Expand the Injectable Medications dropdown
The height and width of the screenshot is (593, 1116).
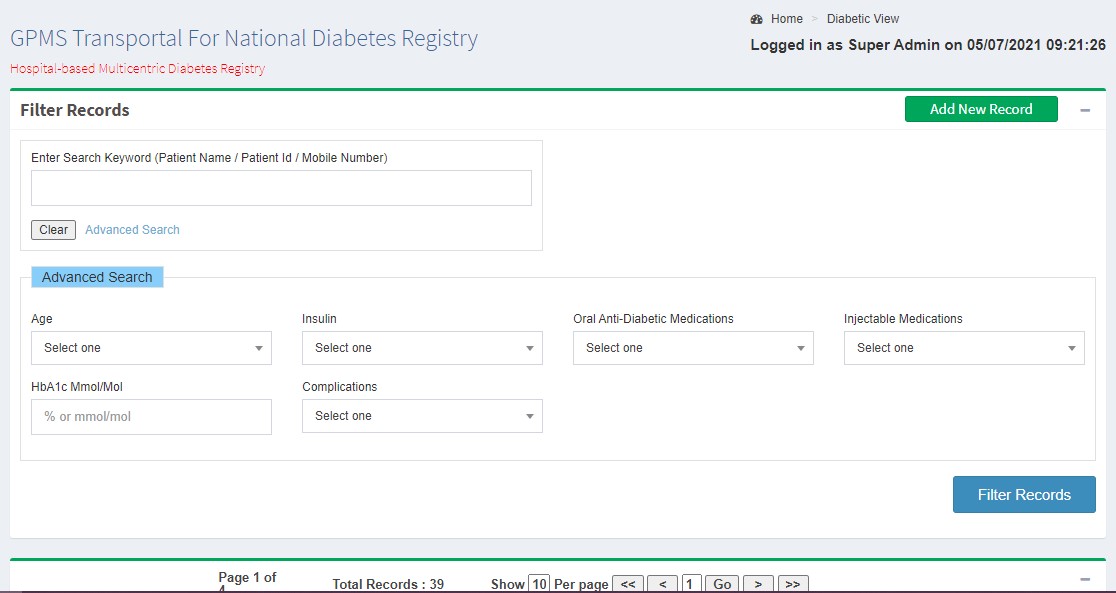(964, 348)
